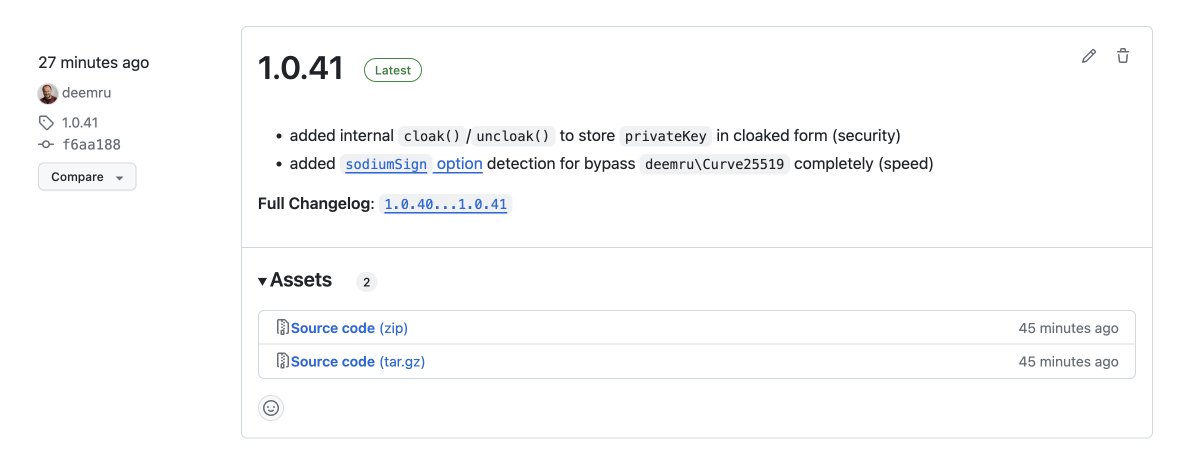The height and width of the screenshot is (460, 1200).
Task: Click the privateKey code text
Action: coord(666,136)
